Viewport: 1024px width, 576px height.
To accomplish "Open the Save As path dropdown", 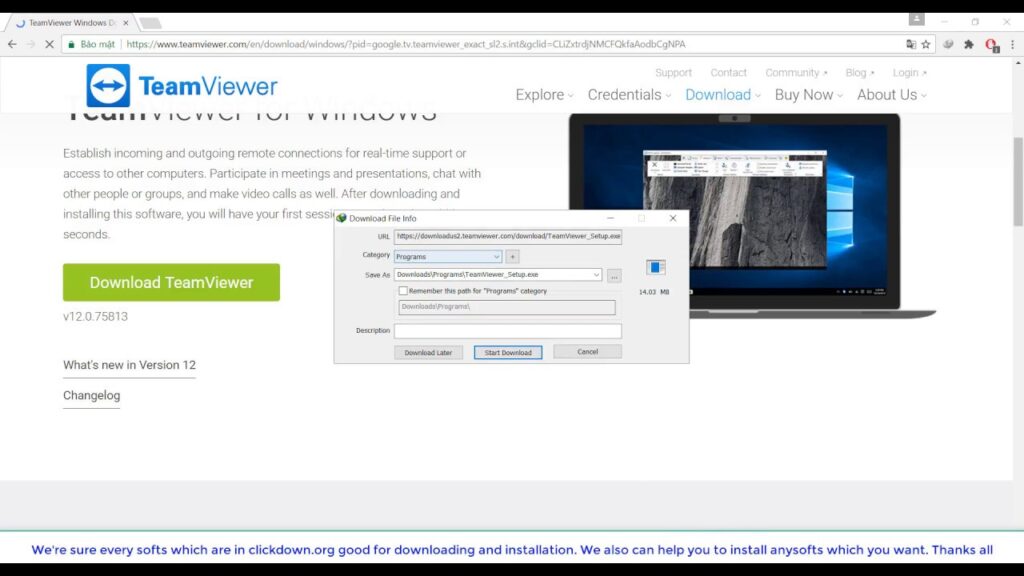I will tap(596, 275).
